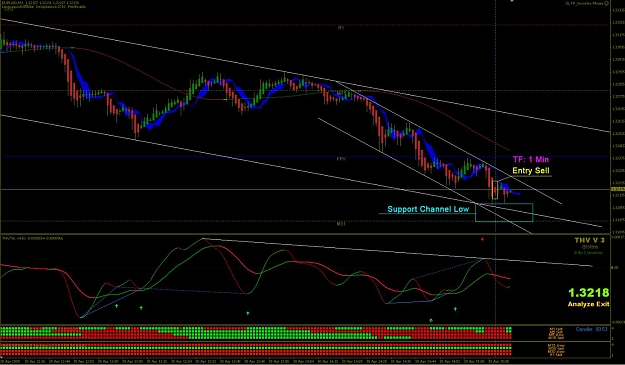The width and height of the screenshot is (625, 365).
Task: Click the R1 pivot level label
Action: 341,27
